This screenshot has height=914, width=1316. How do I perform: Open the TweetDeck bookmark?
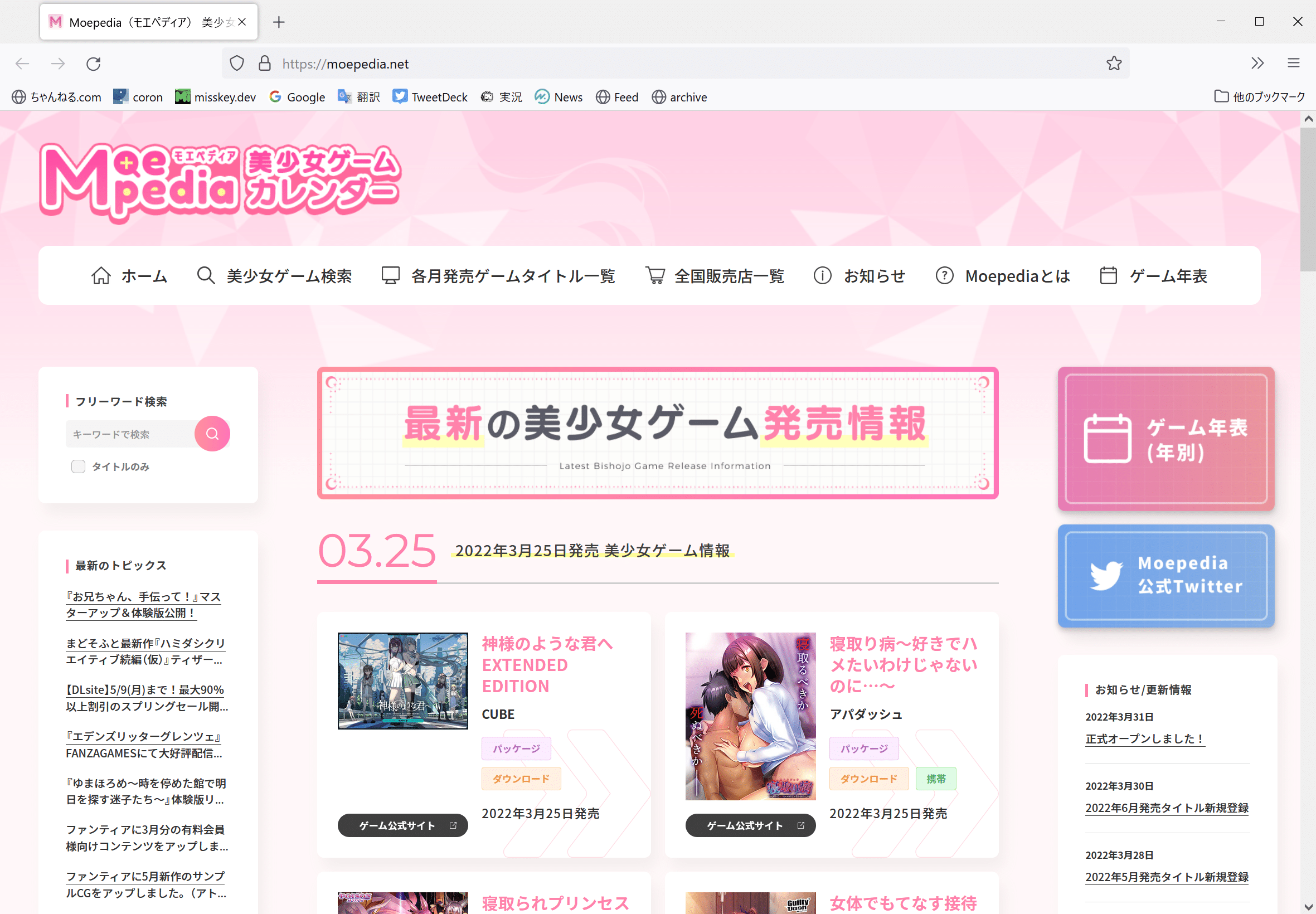pyautogui.click(x=430, y=98)
